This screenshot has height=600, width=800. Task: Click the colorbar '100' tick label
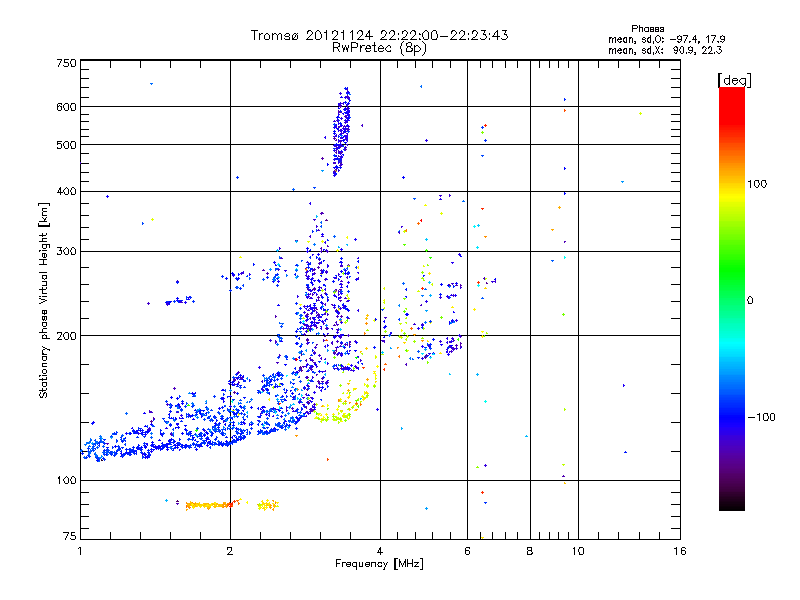(757, 184)
